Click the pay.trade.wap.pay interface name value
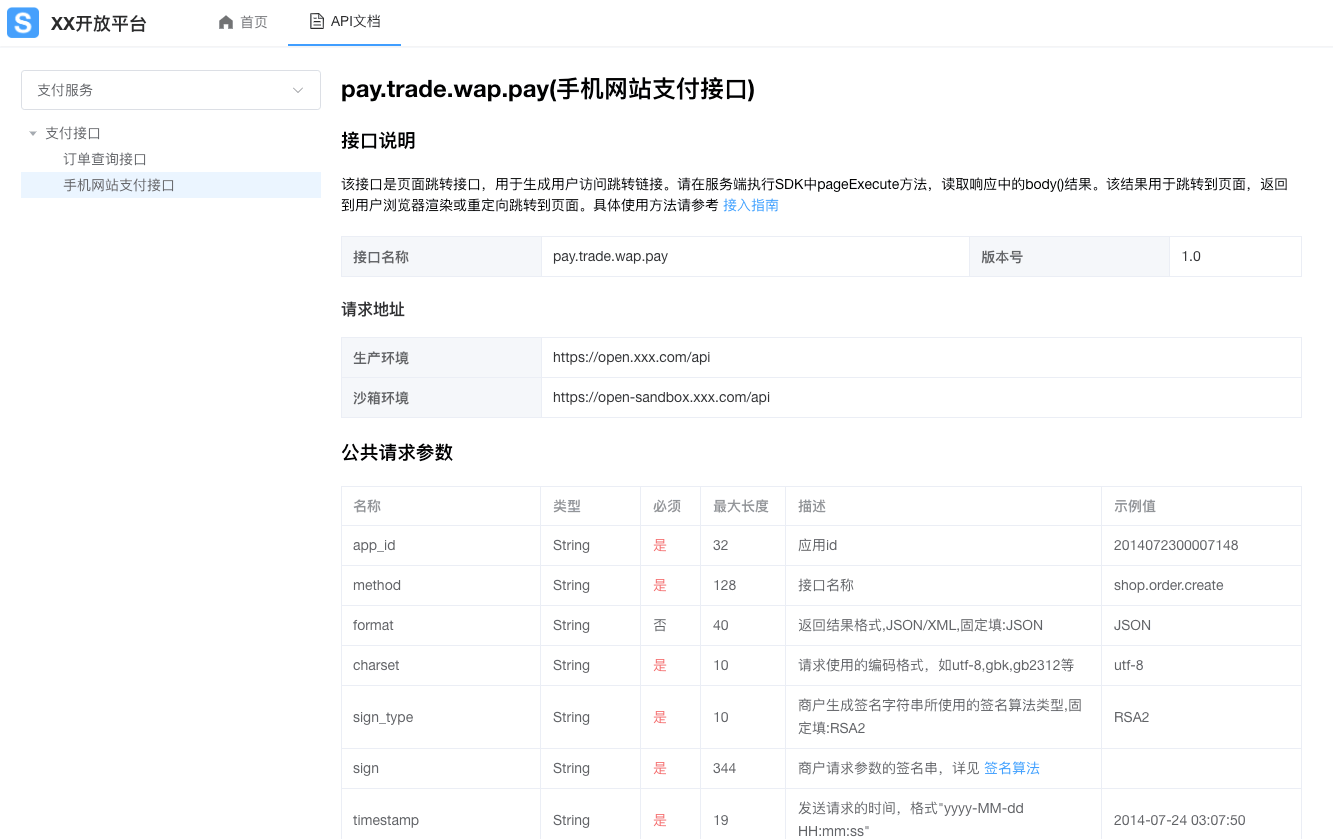This screenshot has height=839, width=1333. click(610, 256)
